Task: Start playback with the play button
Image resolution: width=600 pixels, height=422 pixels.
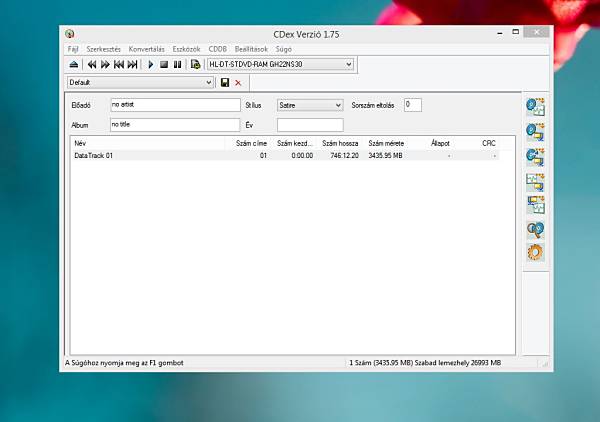Action: (151, 65)
